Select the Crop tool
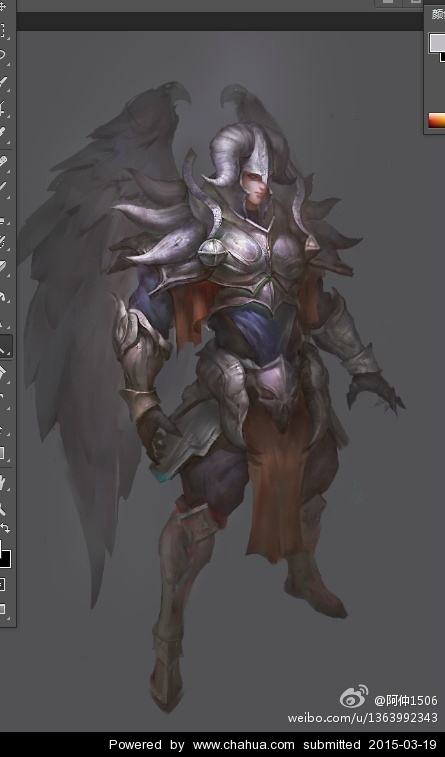445x757 pixels. [3, 109]
